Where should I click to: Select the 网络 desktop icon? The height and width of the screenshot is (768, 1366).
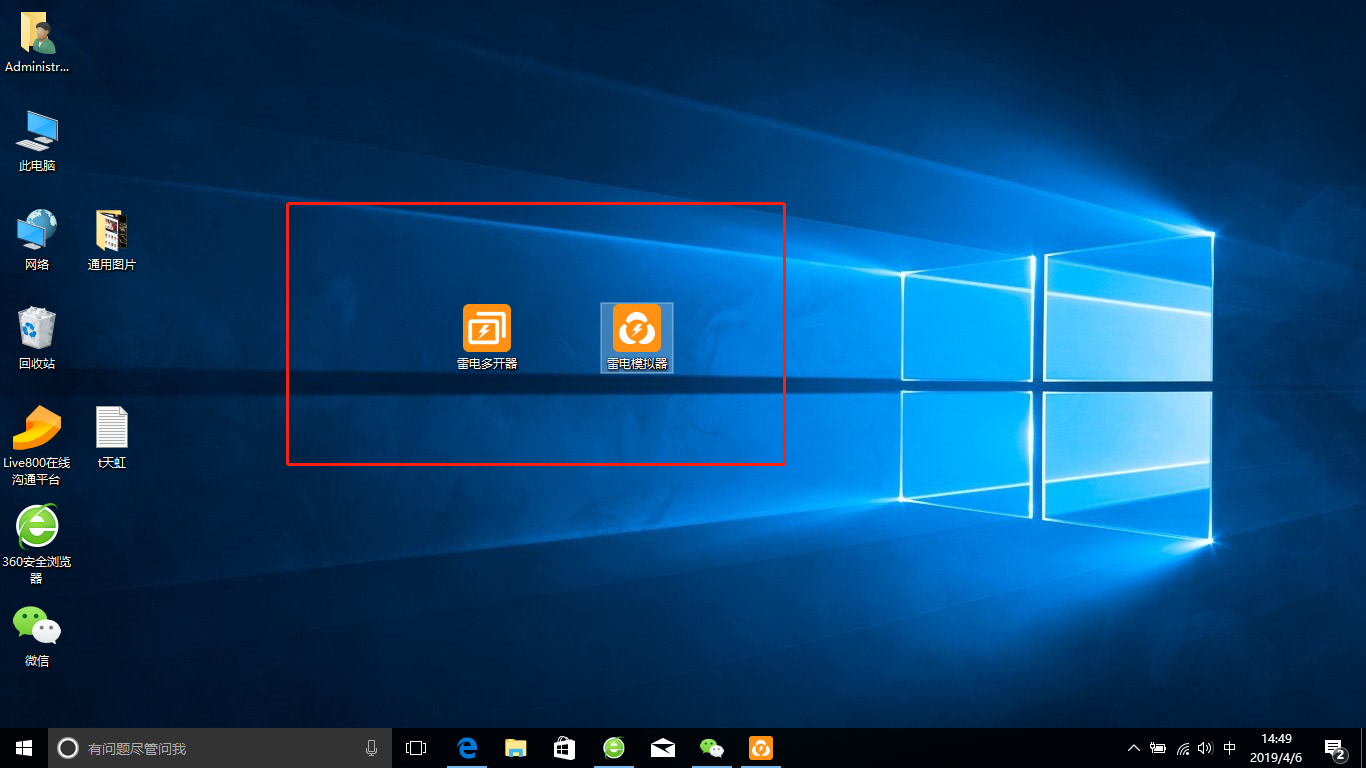click(x=37, y=240)
